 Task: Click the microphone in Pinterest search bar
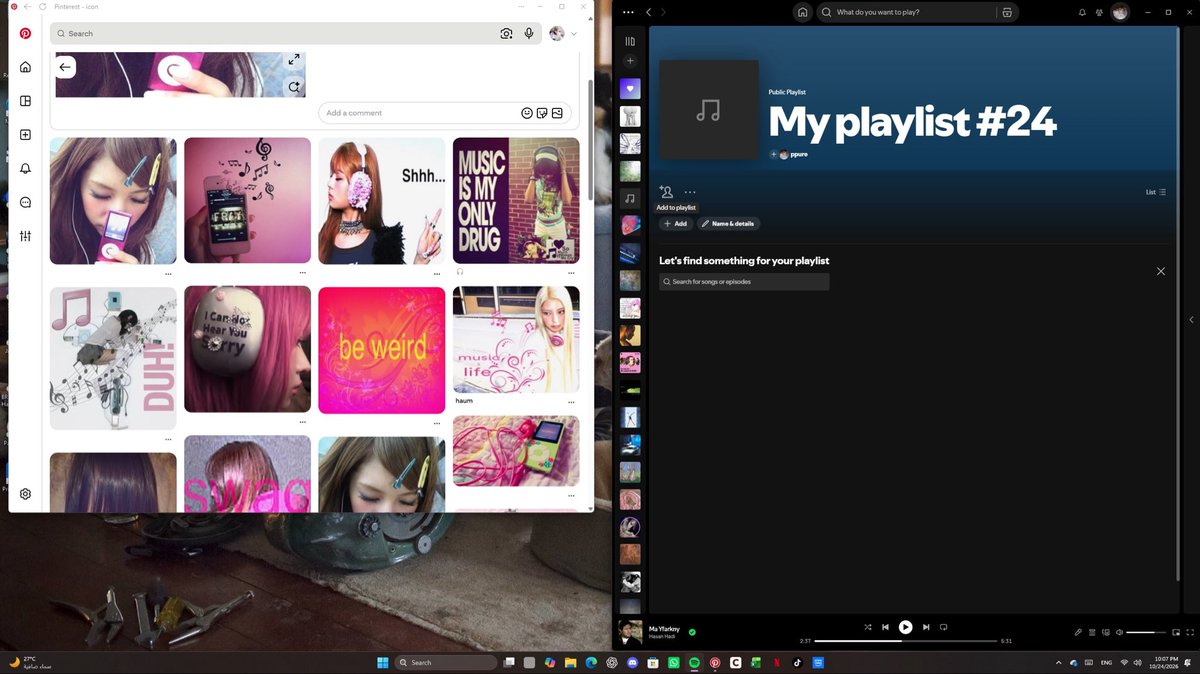pyautogui.click(x=529, y=33)
